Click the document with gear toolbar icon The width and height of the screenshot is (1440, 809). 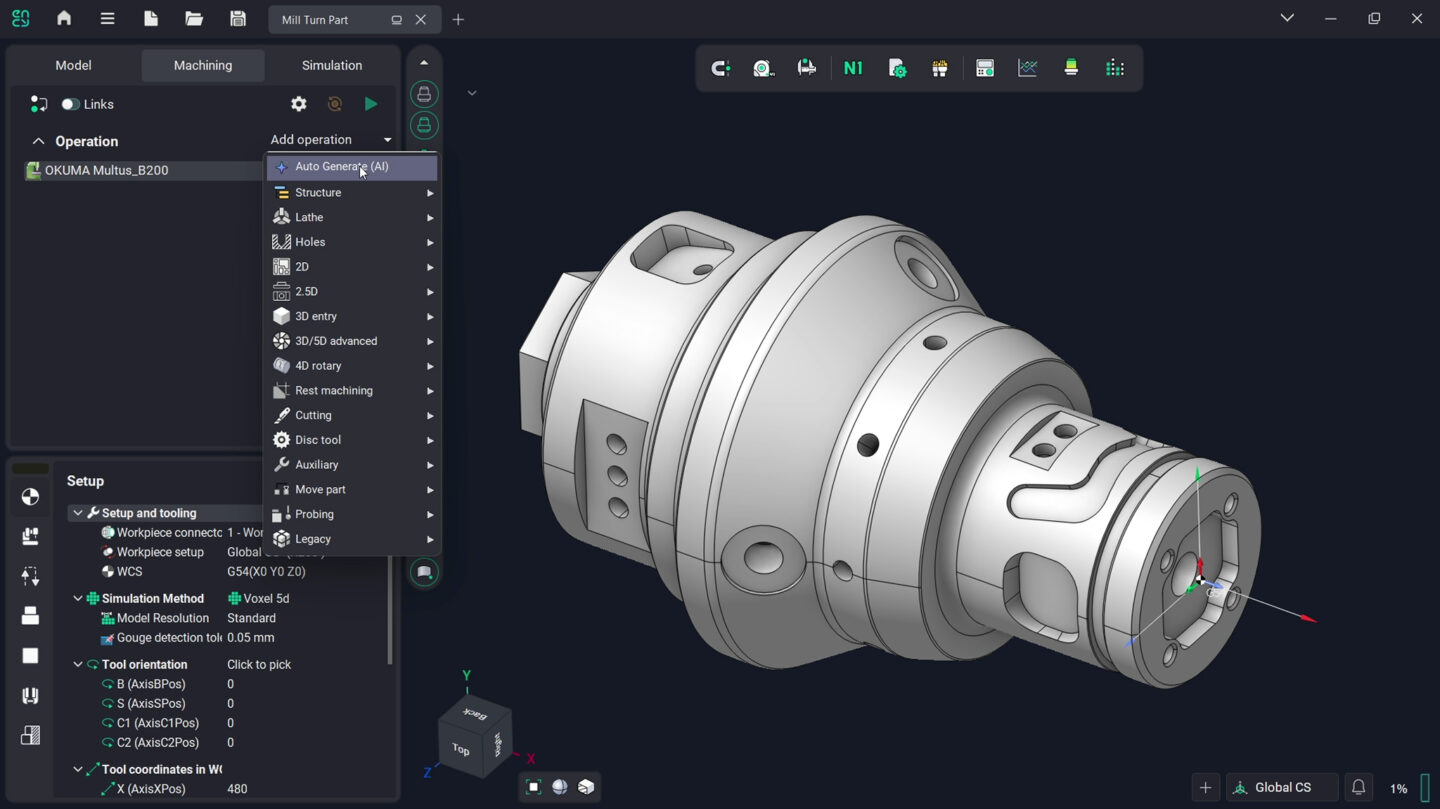click(897, 68)
